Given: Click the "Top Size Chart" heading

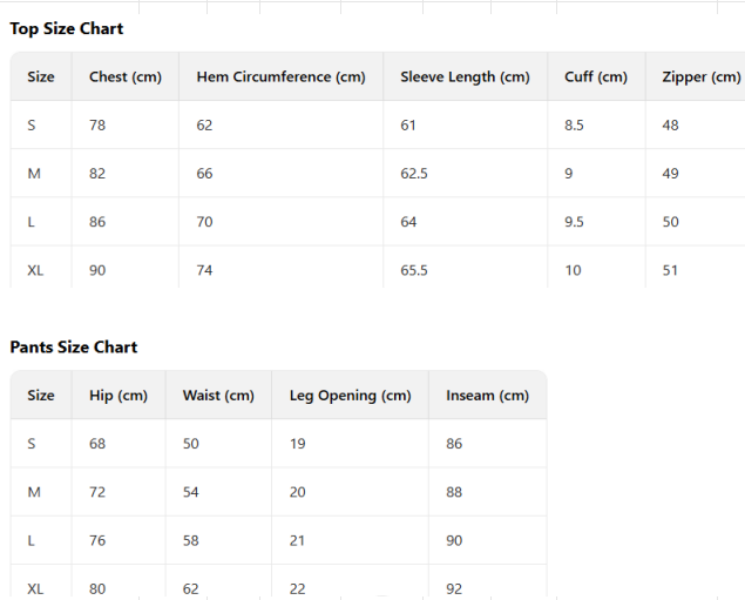Looking at the screenshot, I should 66,29.
